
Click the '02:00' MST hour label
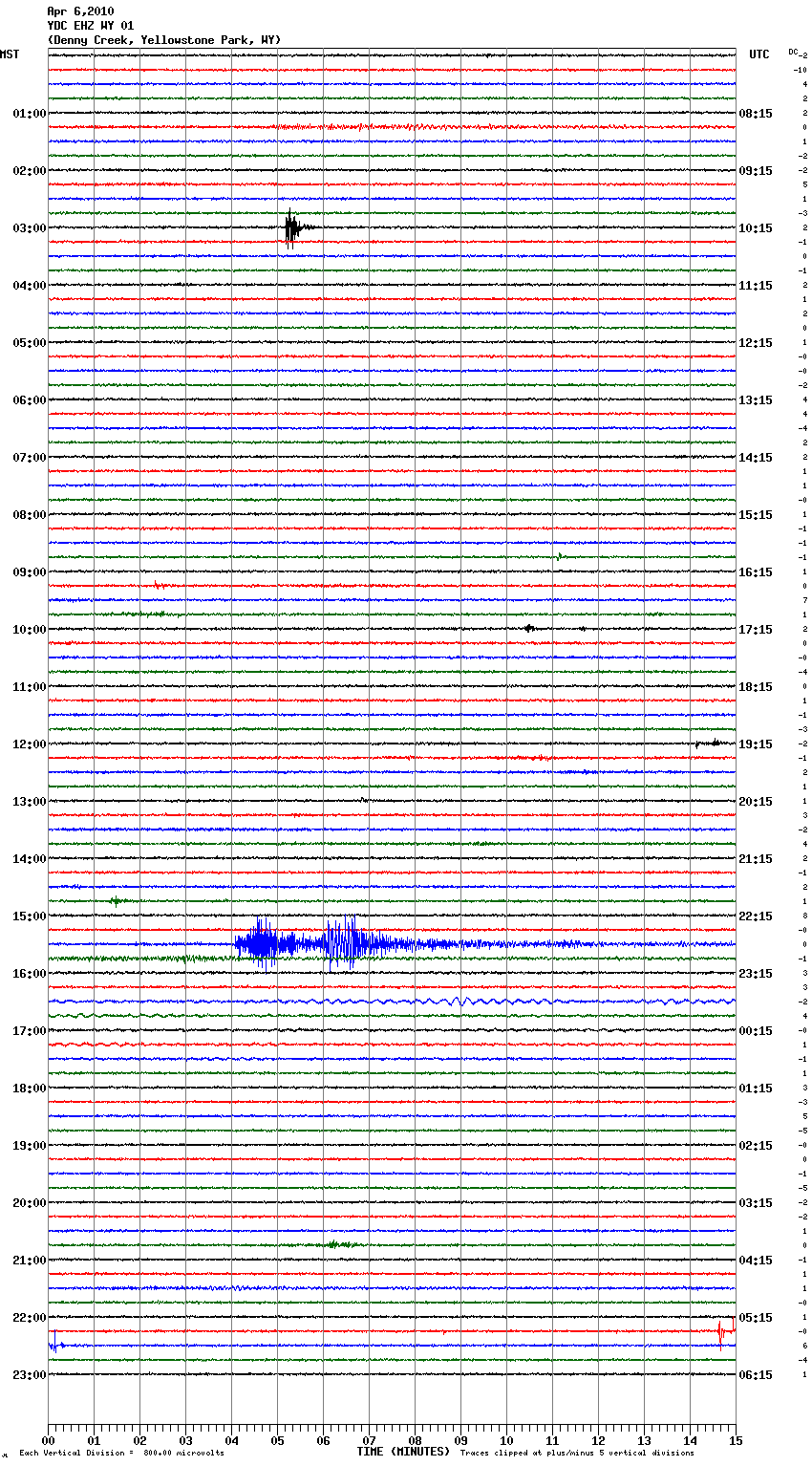(29, 171)
